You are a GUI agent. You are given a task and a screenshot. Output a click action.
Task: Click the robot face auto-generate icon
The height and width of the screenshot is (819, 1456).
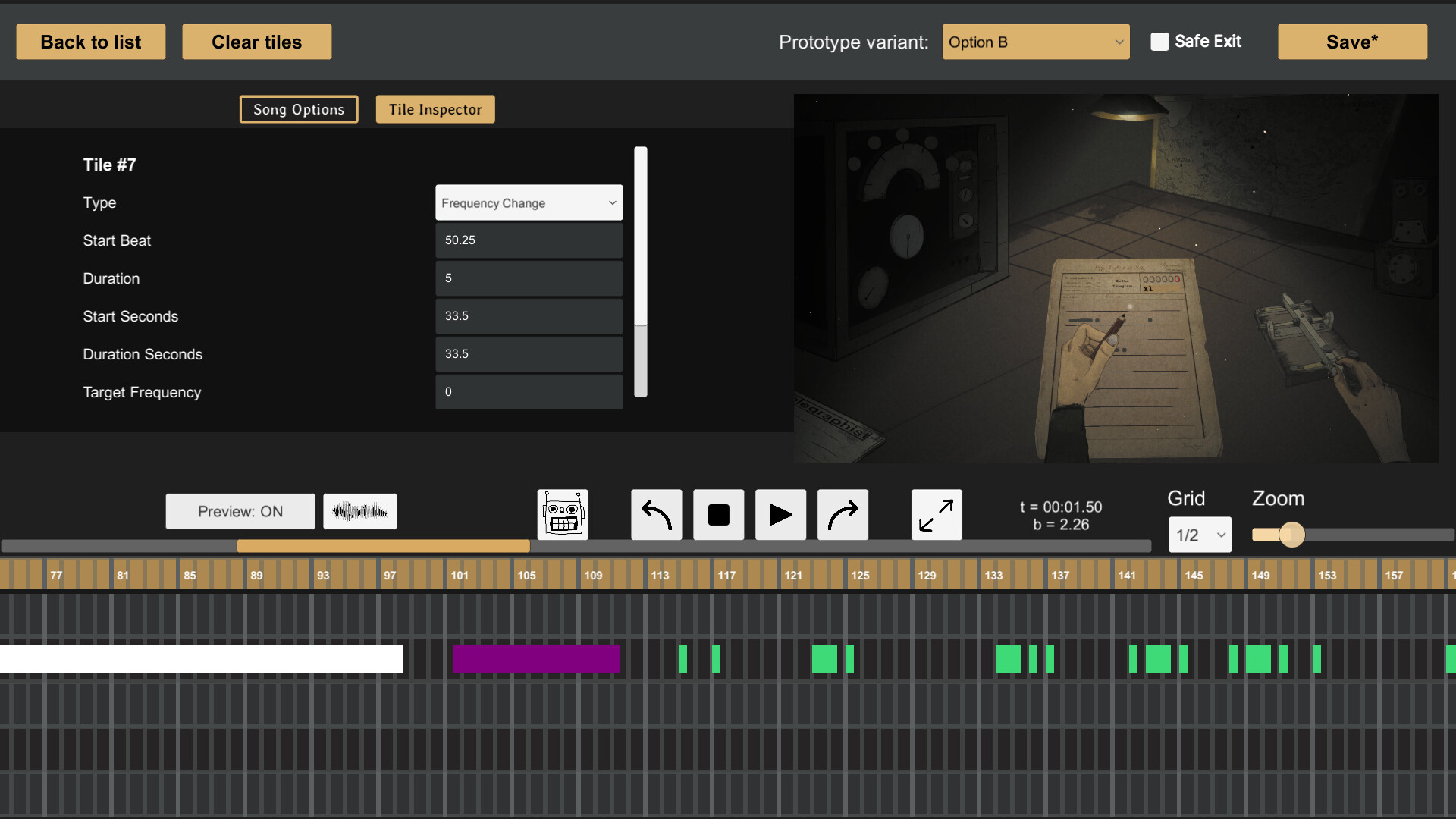563,514
